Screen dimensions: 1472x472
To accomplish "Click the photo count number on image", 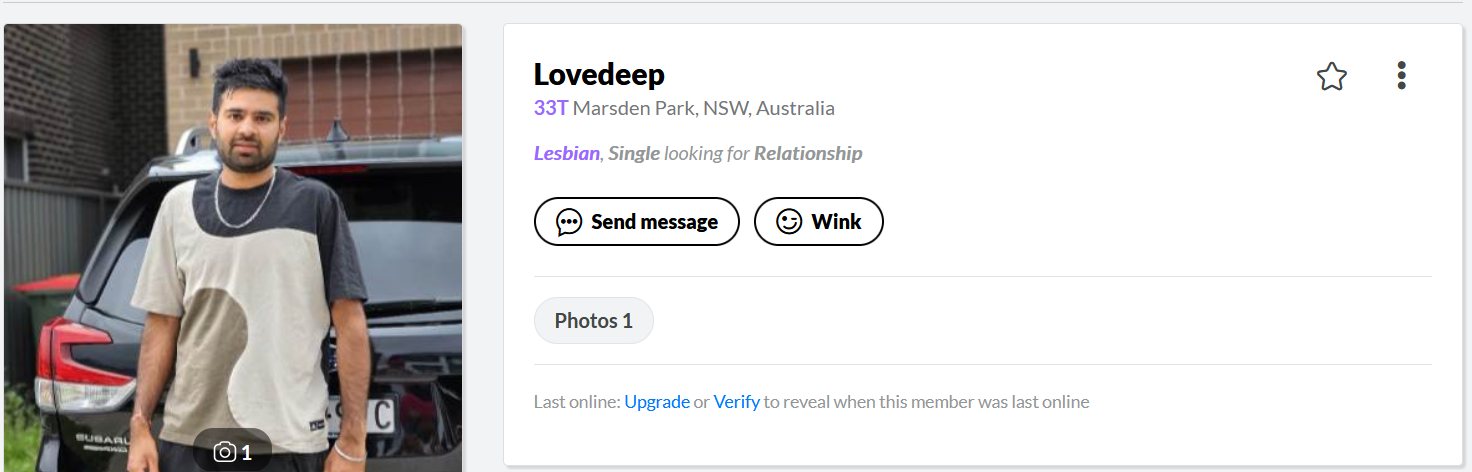I will (247, 453).
